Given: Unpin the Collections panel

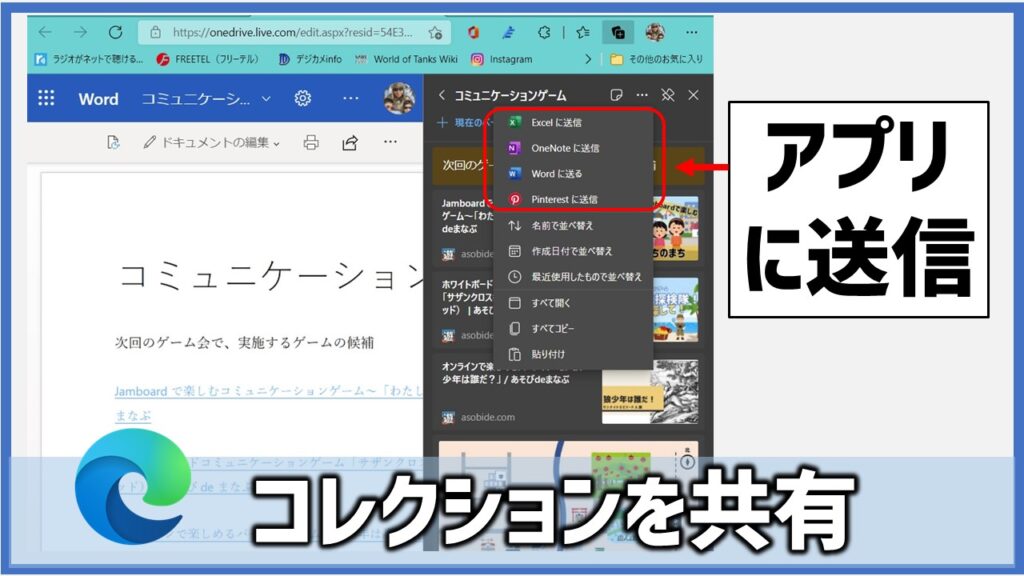Looking at the screenshot, I should (x=668, y=95).
